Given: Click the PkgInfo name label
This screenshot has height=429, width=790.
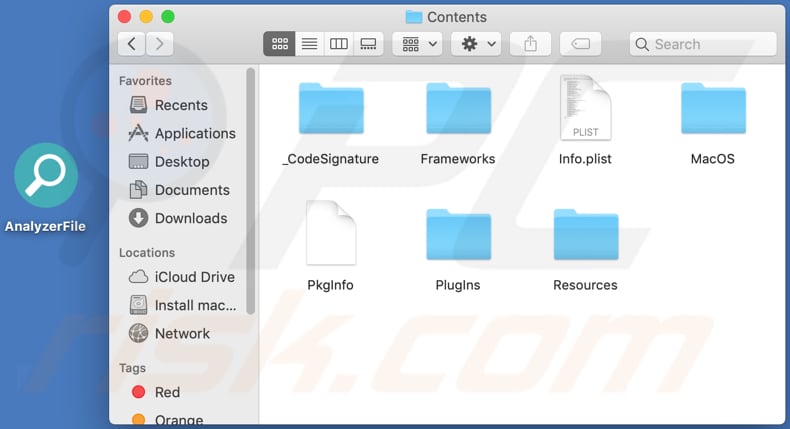Looking at the screenshot, I should click(x=331, y=285).
